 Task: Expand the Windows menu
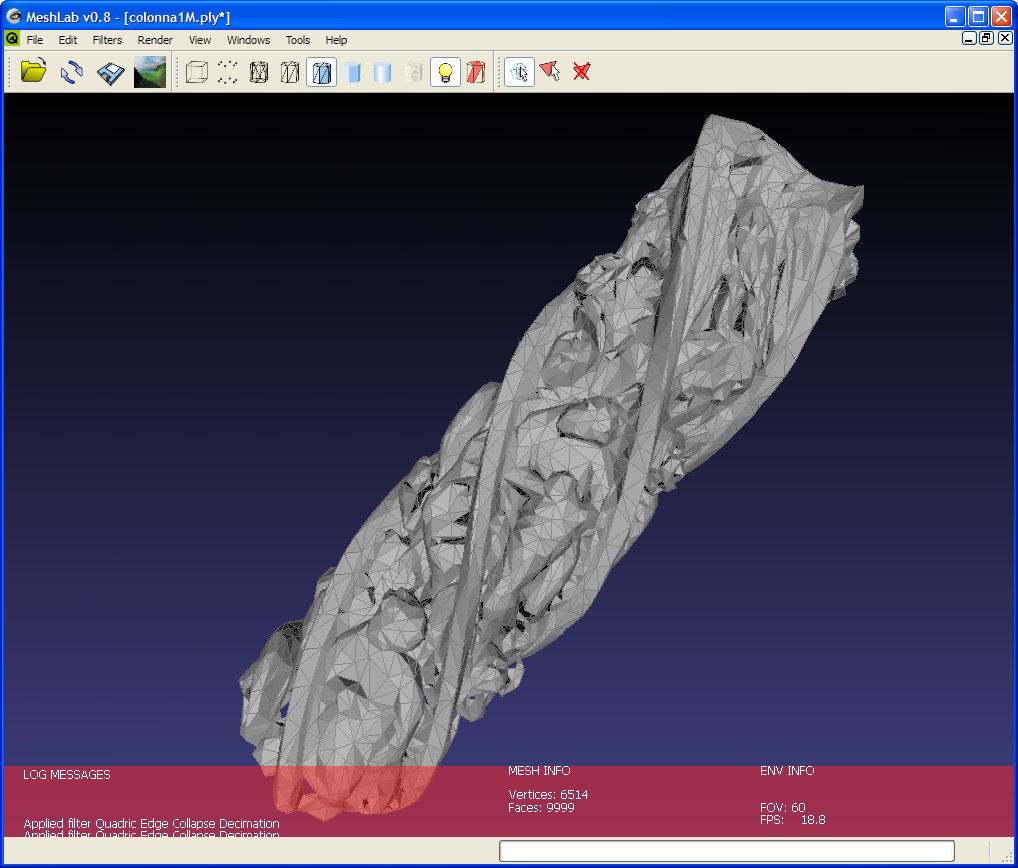click(x=248, y=40)
